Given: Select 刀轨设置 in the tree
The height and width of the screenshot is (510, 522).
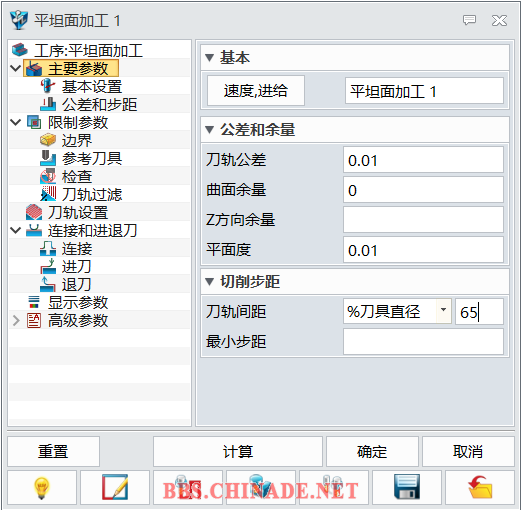Looking at the screenshot, I should (78, 213).
